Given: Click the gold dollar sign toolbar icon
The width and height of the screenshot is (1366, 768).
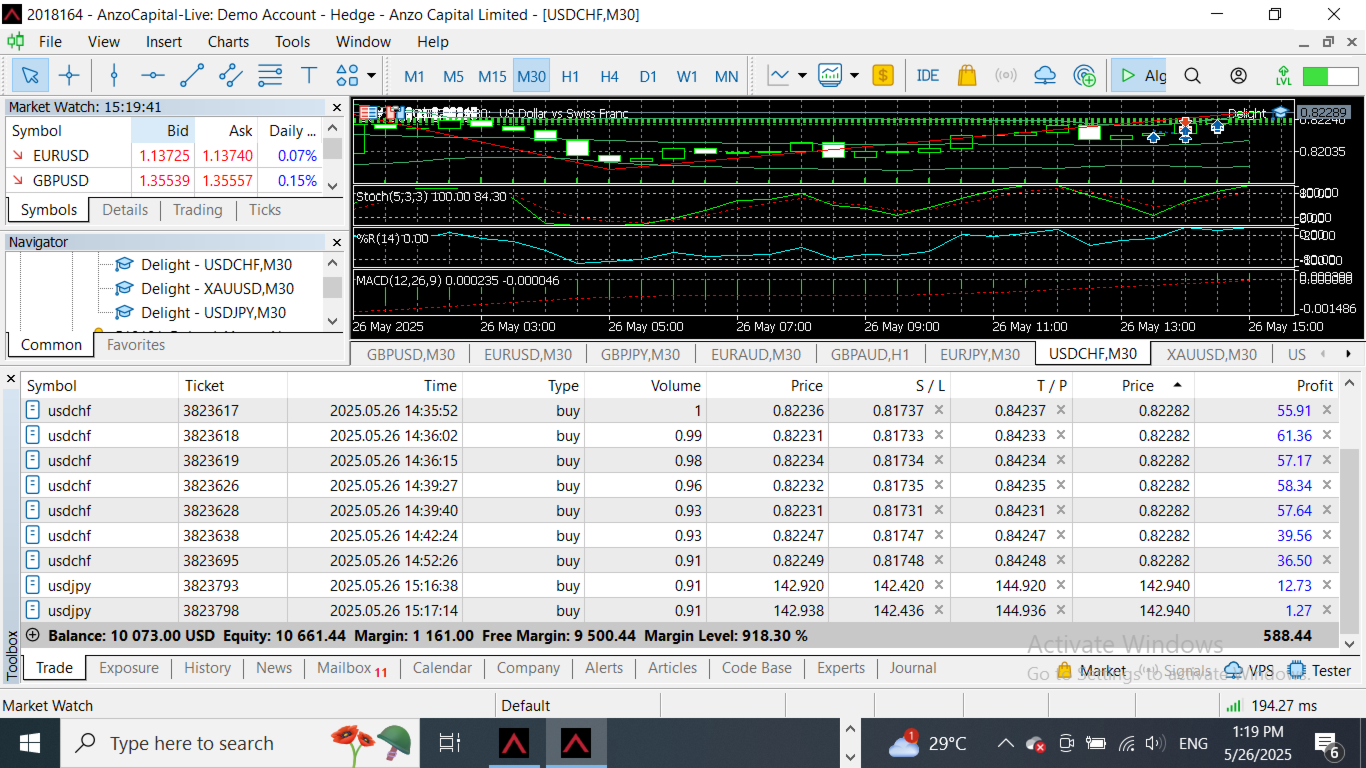Looking at the screenshot, I should (882, 75).
